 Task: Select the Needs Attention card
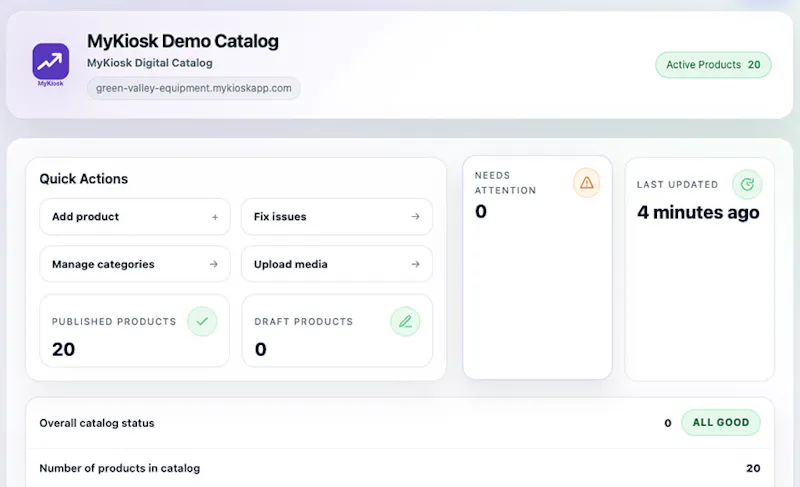tap(537, 268)
